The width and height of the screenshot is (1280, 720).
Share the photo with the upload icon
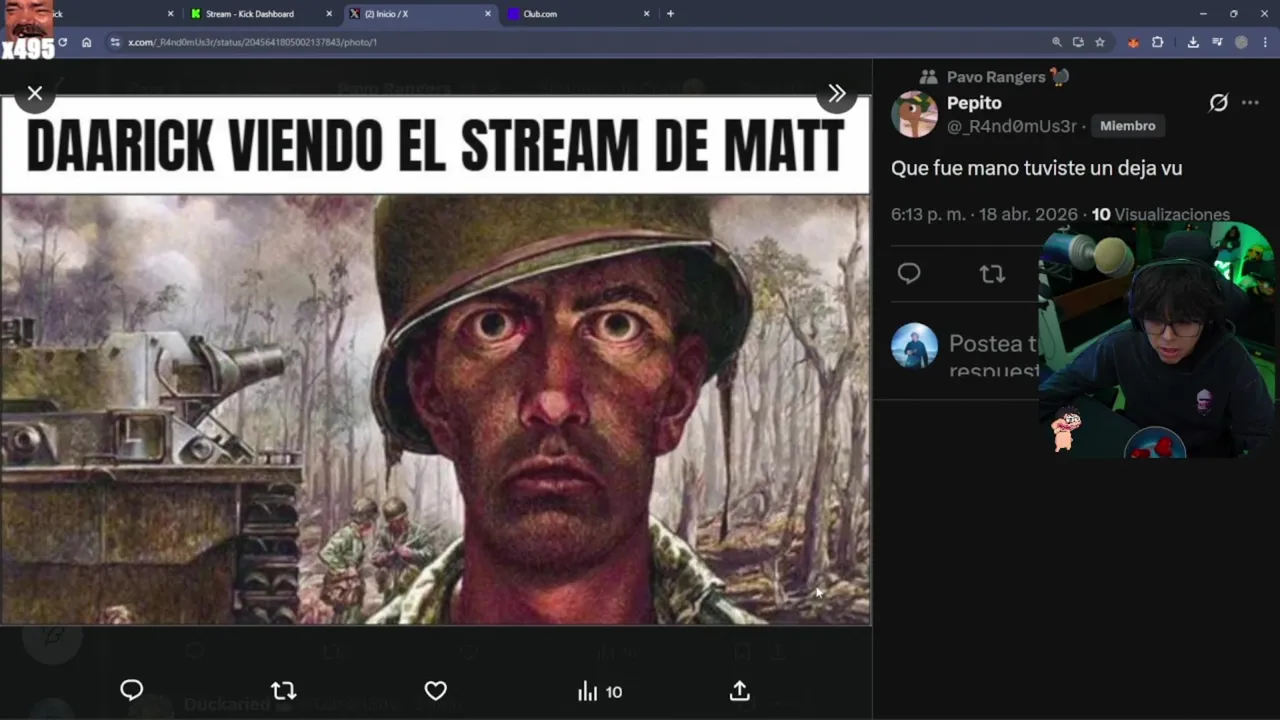(x=739, y=690)
